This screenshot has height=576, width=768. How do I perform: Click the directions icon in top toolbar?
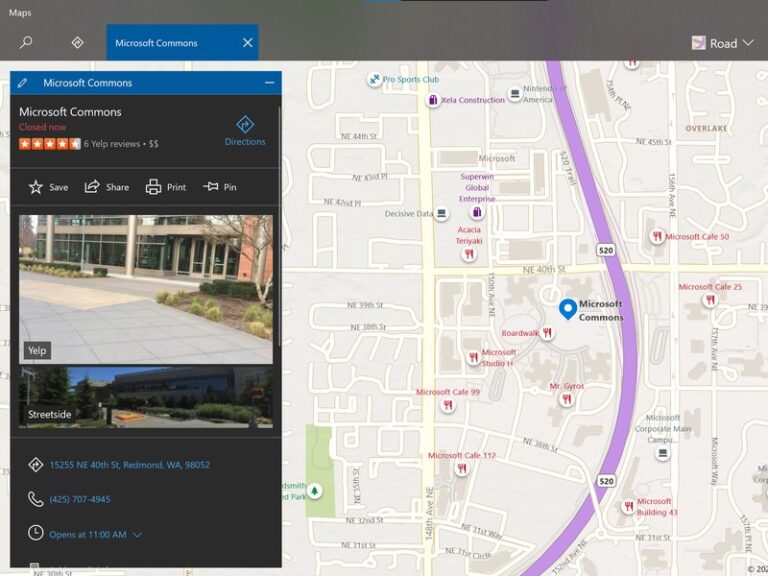[78, 43]
